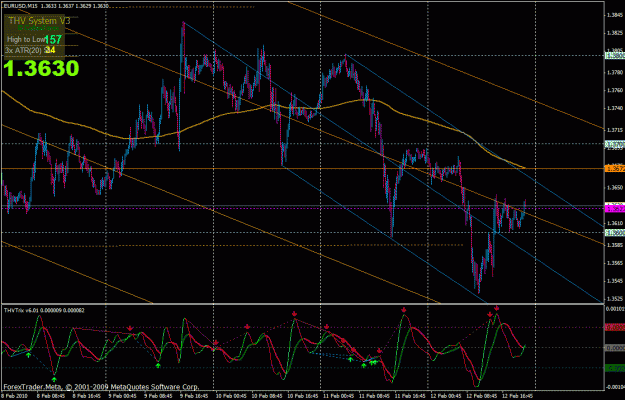Click the EURUSD,M15 chart title text
The height and width of the screenshot is (400, 625).
click(20, 6)
